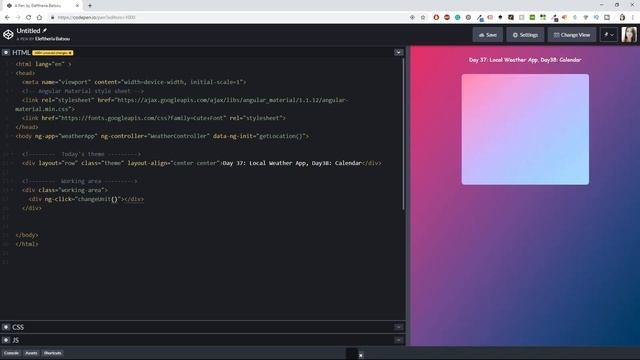
Task: Expand the HTML editor dropdown arrow
Action: tap(398, 52)
